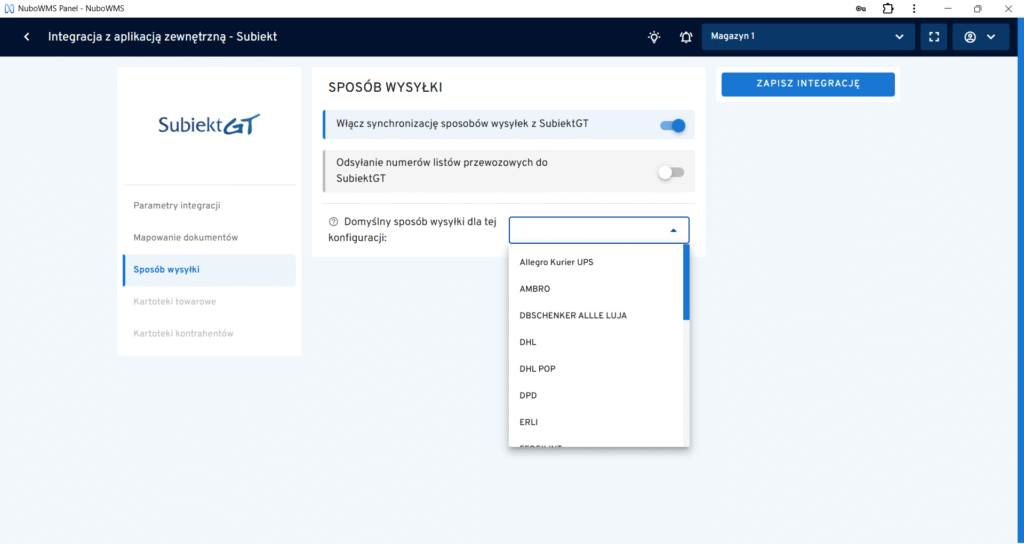The height and width of the screenshot is (544, 1024).
Task: Toggle fullscreen mode icon
Action: point(934,37)
